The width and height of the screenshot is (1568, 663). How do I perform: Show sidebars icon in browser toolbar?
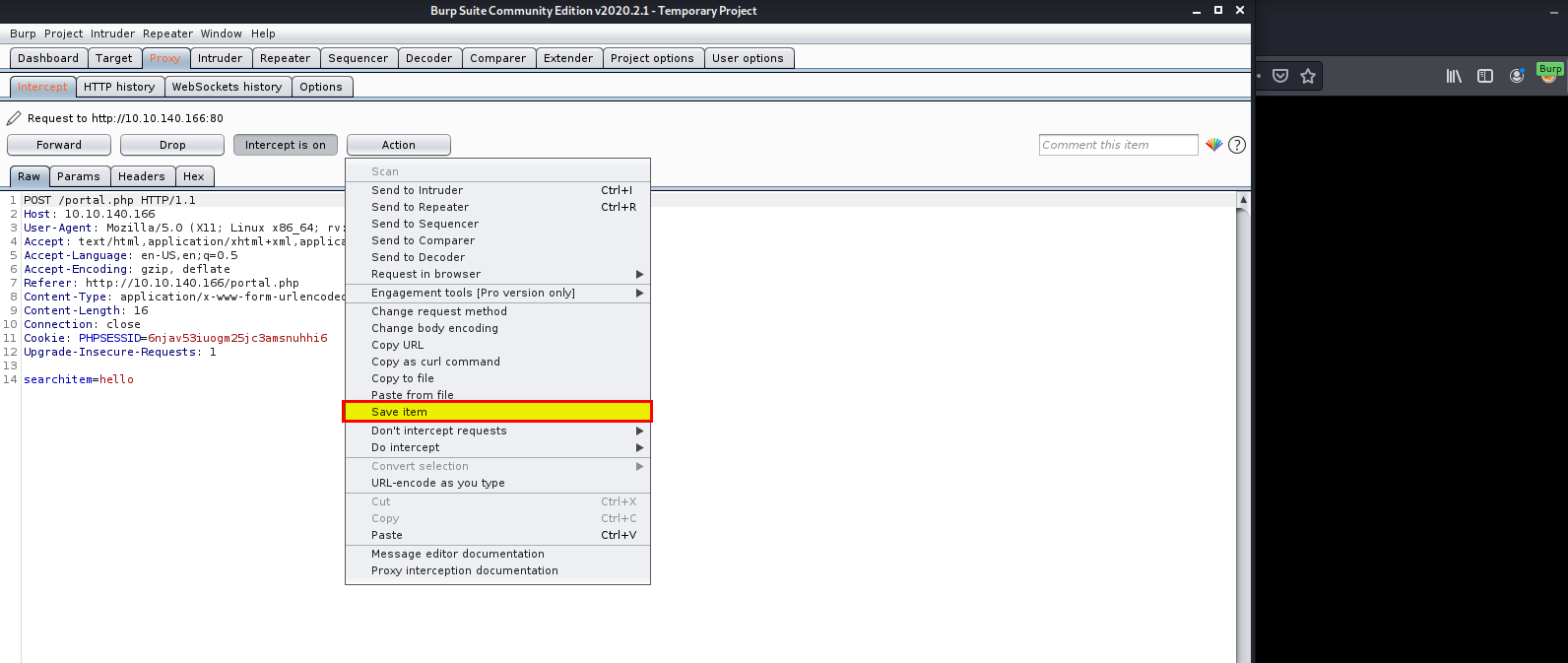(1485, 76)
